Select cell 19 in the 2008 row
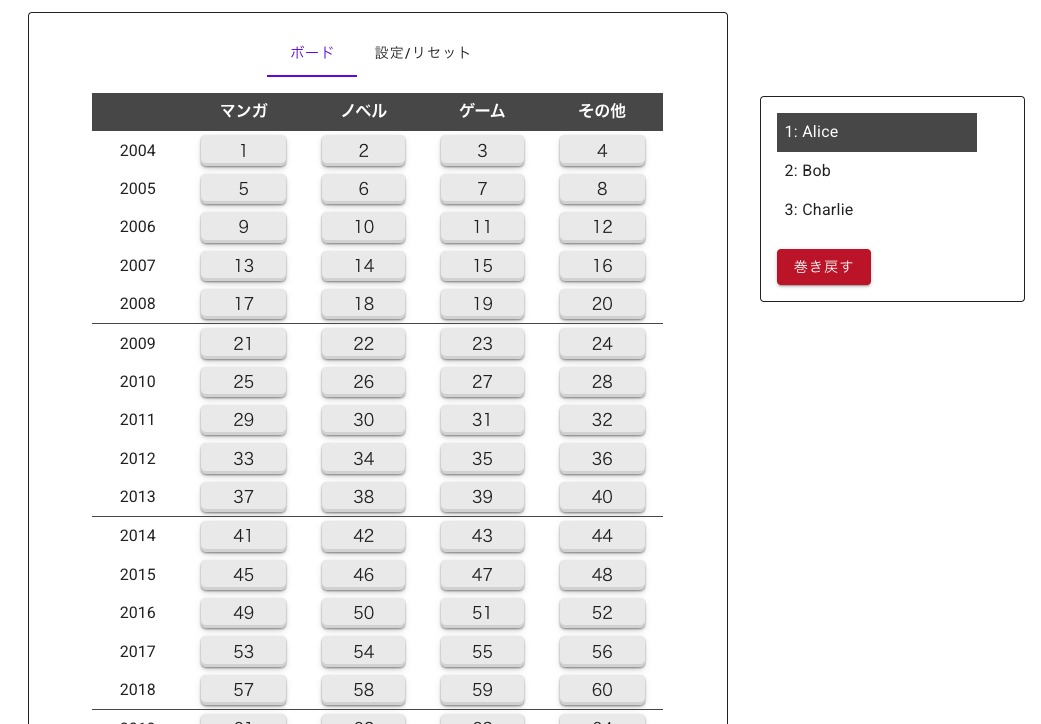The image size is (1041, 724). (482, 304)
